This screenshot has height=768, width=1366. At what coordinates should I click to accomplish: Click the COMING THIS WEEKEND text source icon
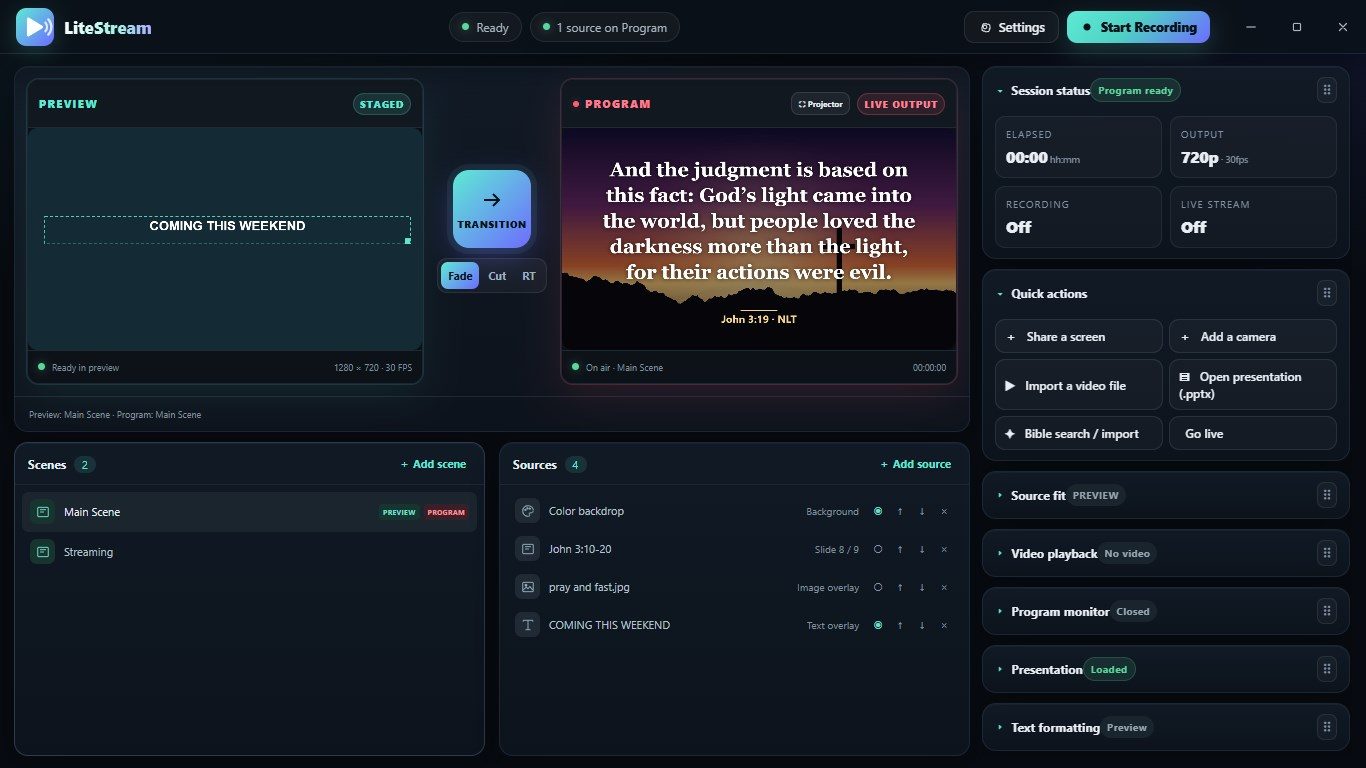[x=527, y=625]
